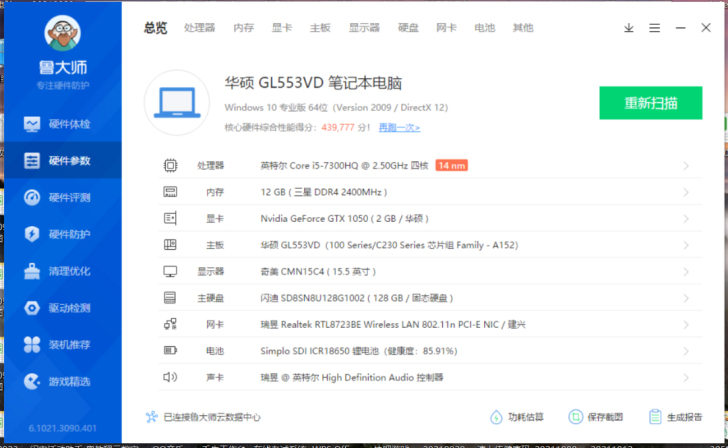Open 装机推荐 section
This screenshot has height=448, width=728.
click(x=63, y=344)
